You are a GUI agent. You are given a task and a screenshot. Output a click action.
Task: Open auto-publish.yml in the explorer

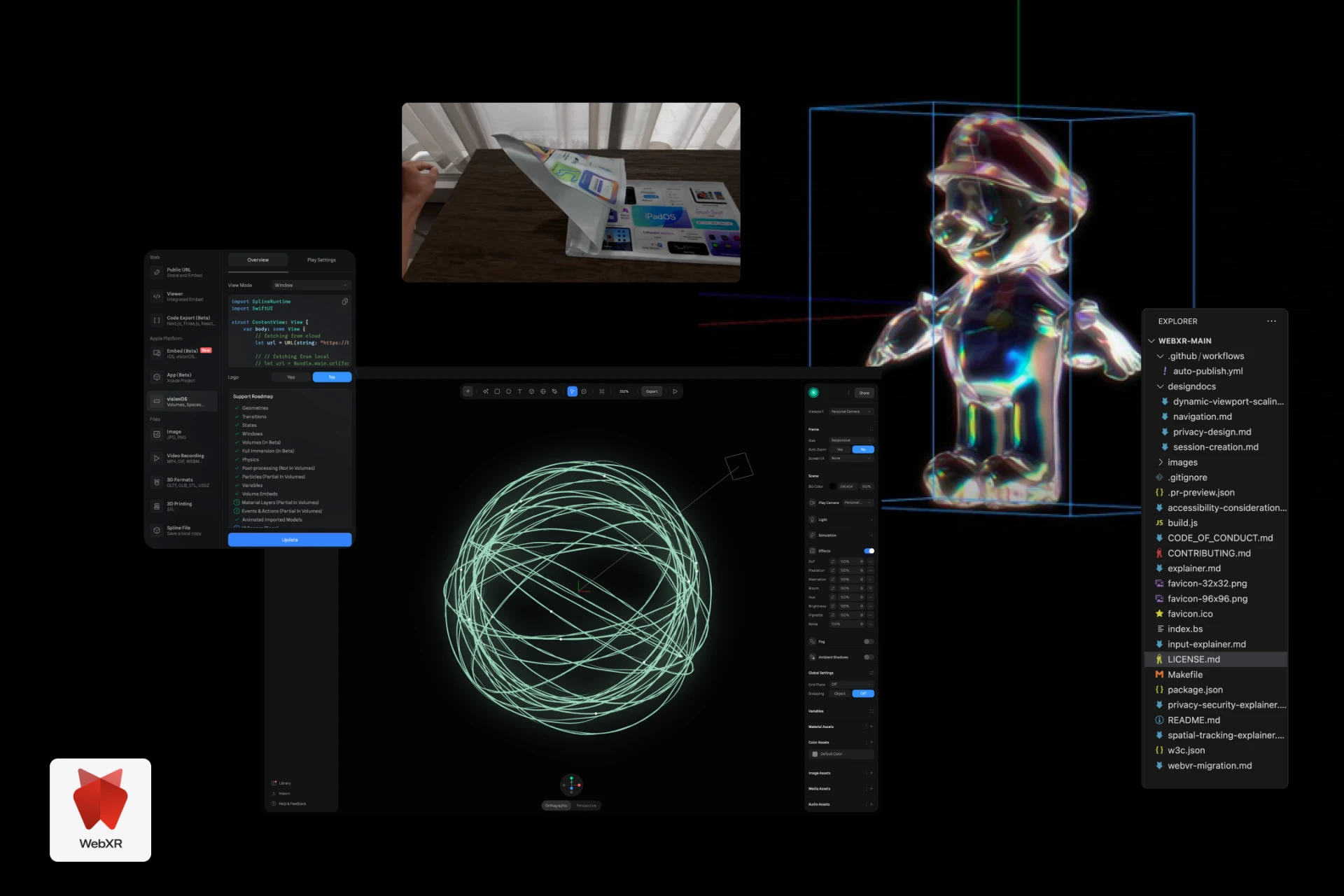tap(1216, 371)
